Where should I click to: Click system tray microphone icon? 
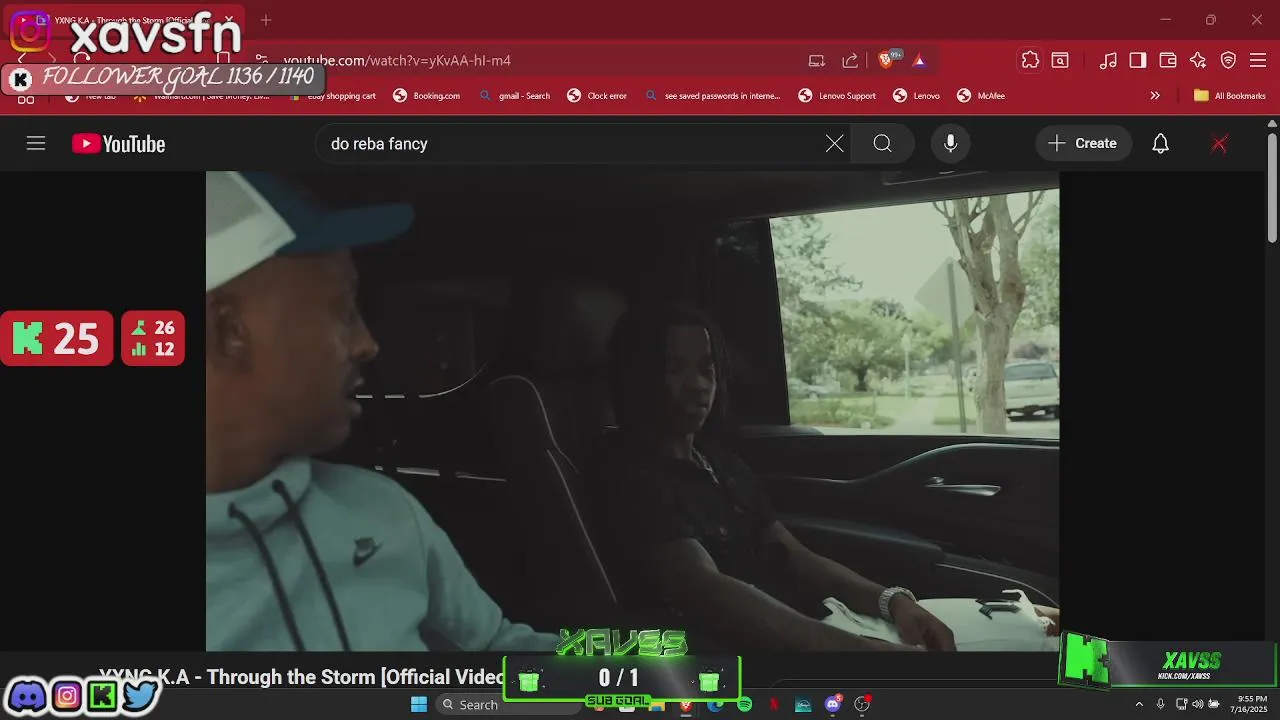click(1160, 705)
